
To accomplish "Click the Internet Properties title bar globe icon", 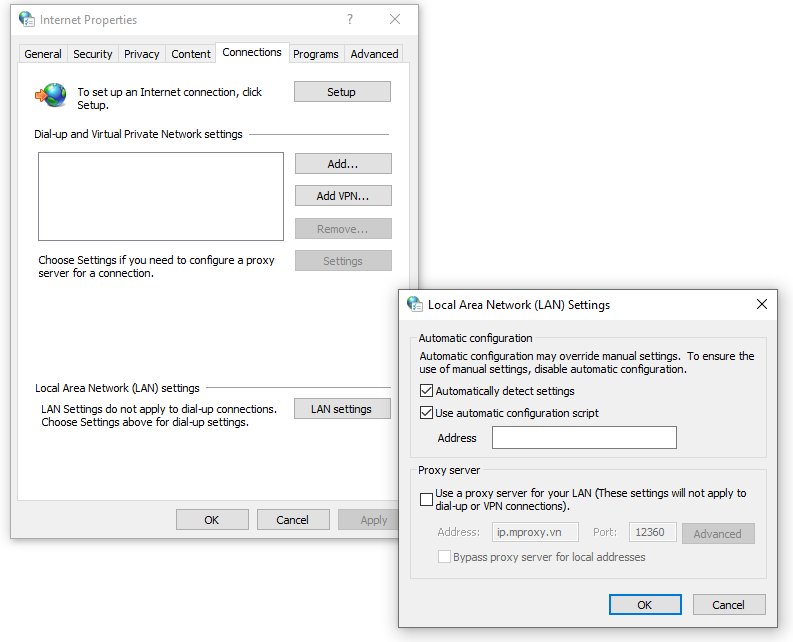I will (x=27, y=19).
